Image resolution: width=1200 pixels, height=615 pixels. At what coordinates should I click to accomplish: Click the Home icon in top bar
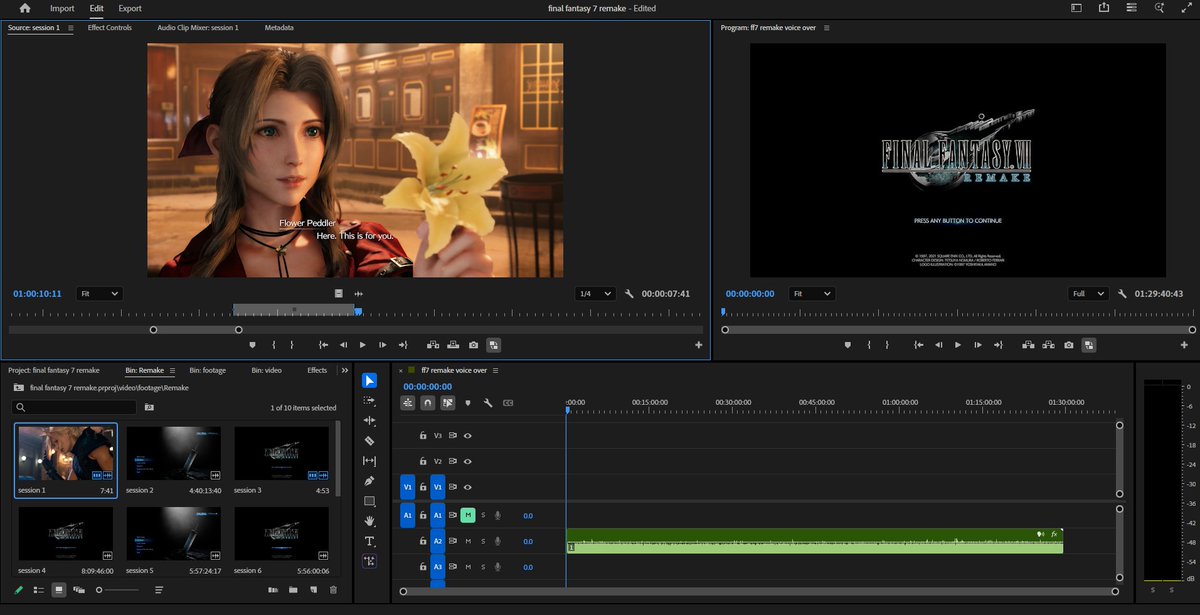pos(25,8)
